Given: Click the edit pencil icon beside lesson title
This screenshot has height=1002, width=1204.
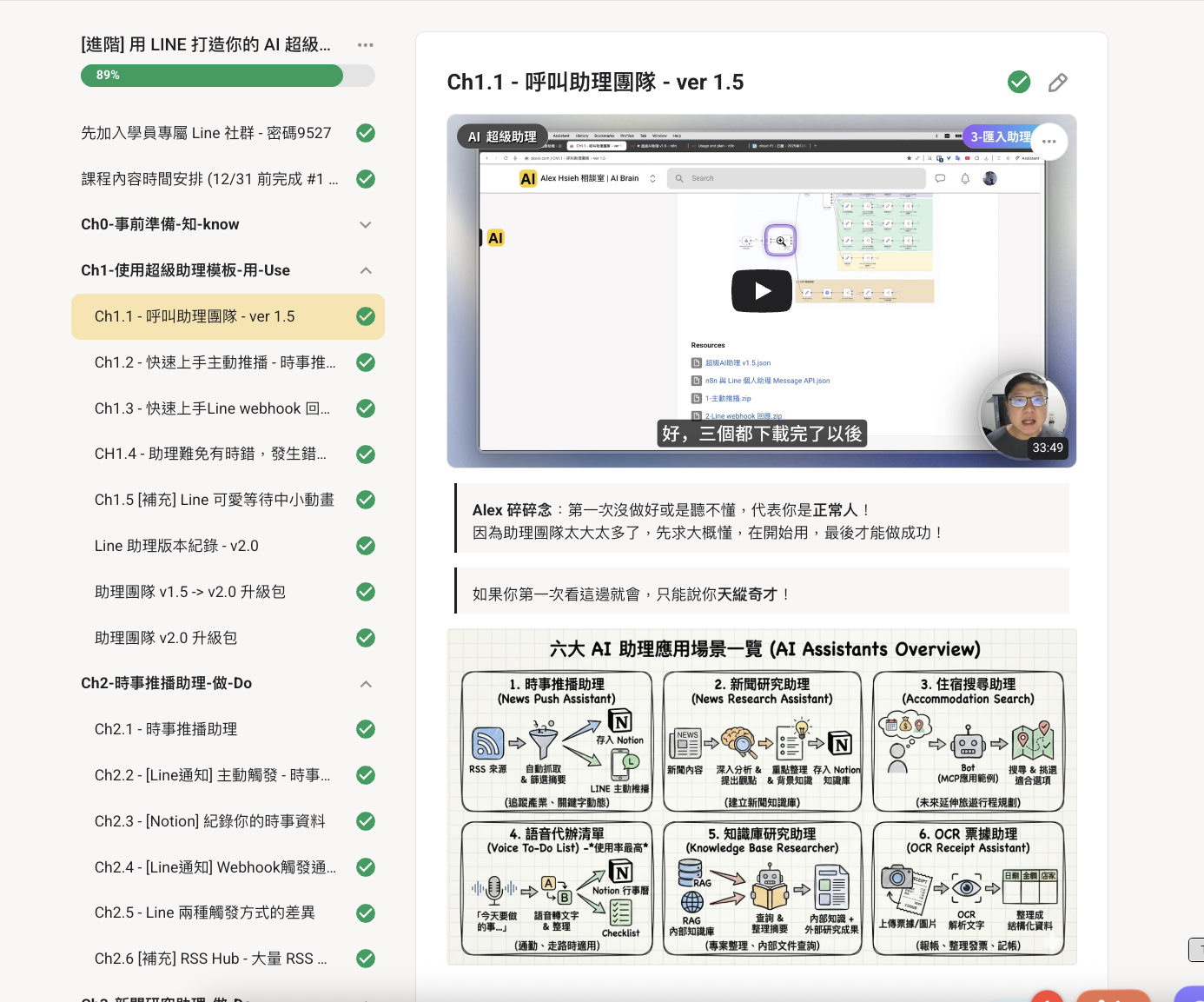Looking at the screenshot, I should point(1057,83).
